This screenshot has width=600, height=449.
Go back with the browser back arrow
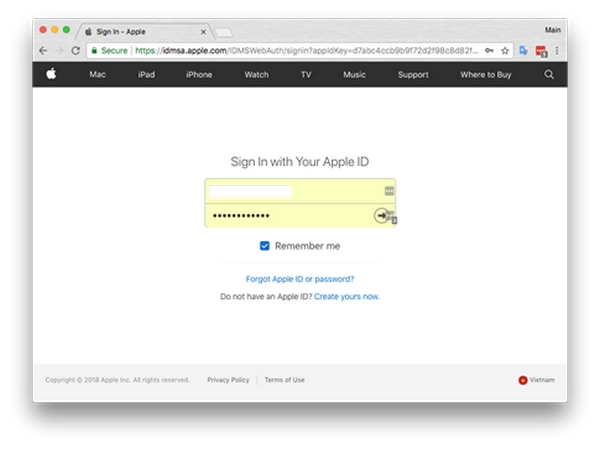43,51
